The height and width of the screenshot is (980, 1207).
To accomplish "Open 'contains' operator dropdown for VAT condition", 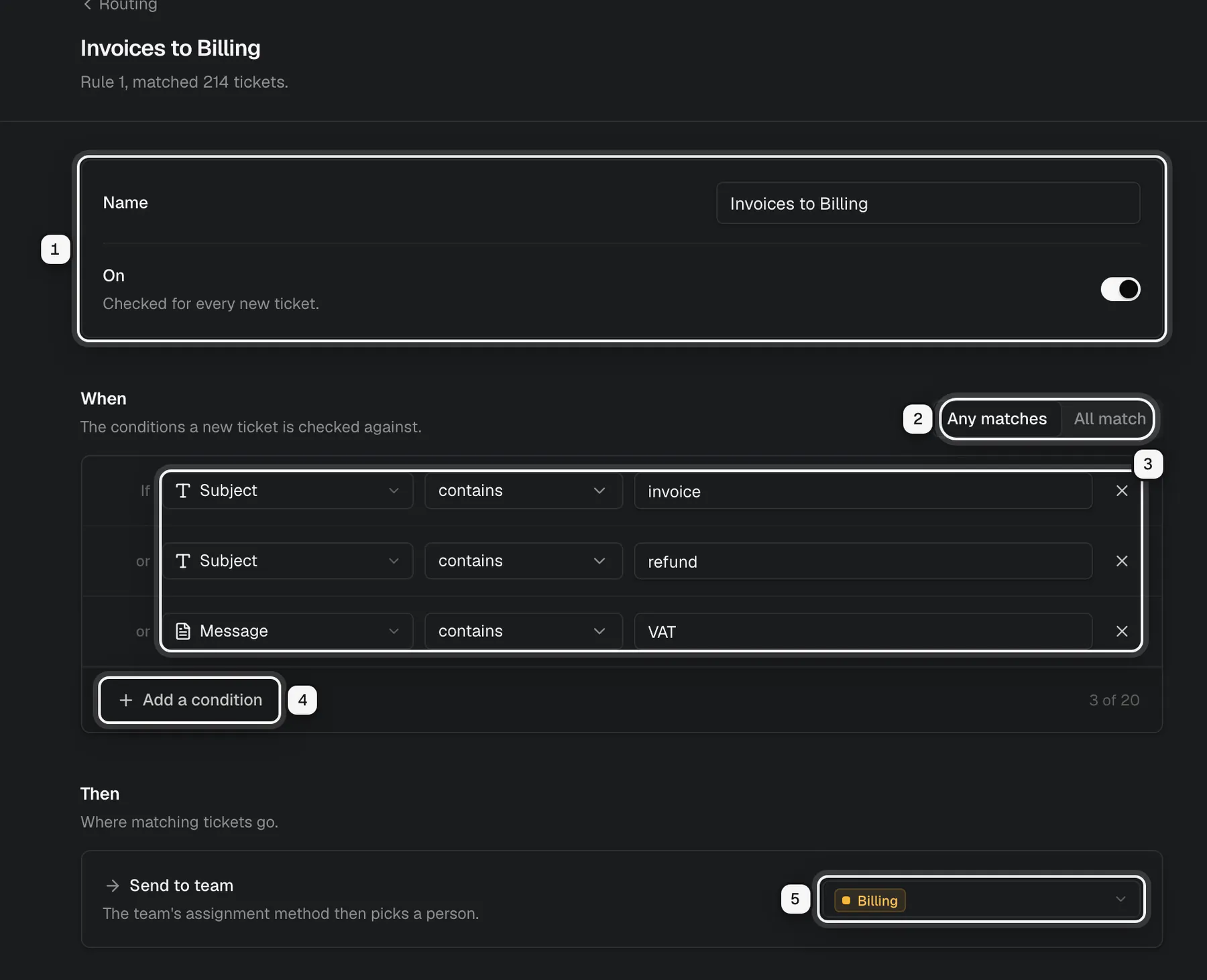I will click(x=523, y=631).
